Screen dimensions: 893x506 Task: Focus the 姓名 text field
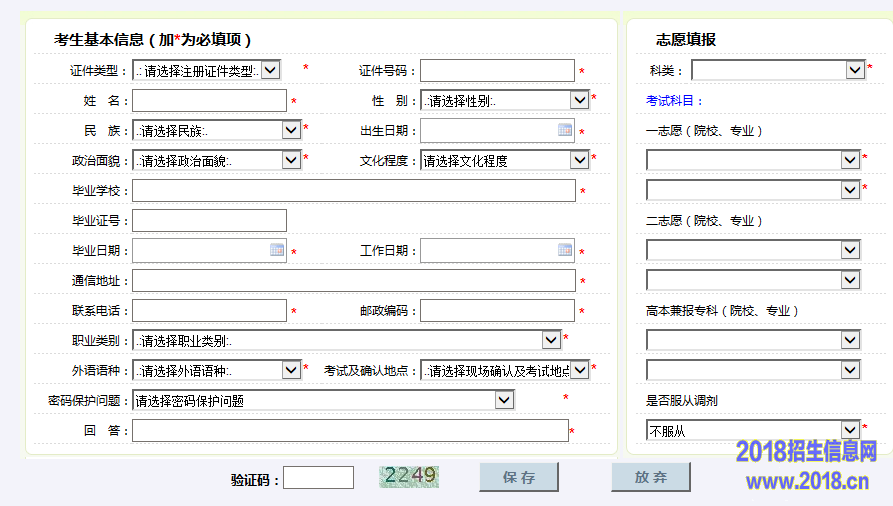pyautogui.click(x=209, y=100)
